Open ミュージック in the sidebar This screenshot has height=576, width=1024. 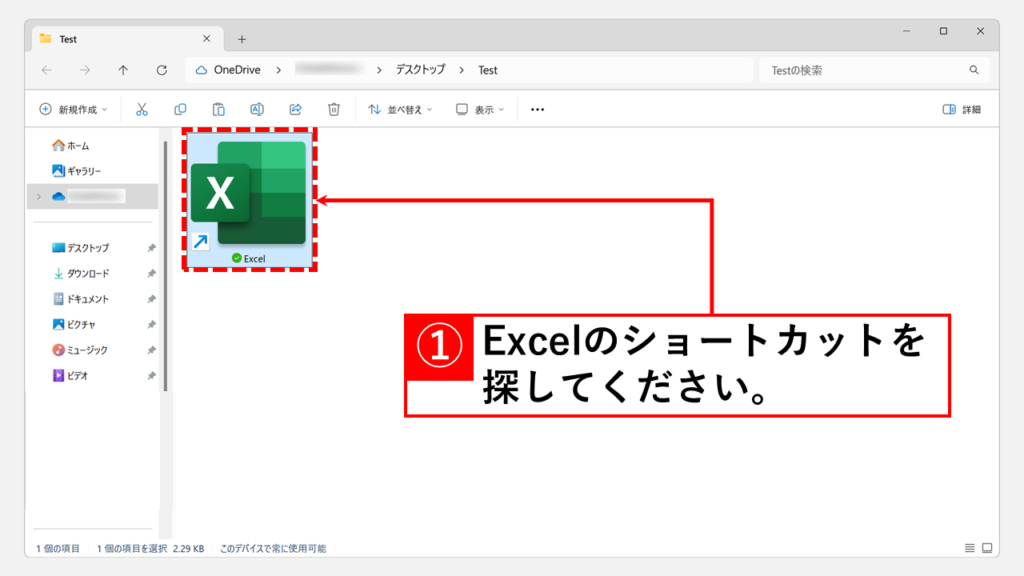coord(80,350)
